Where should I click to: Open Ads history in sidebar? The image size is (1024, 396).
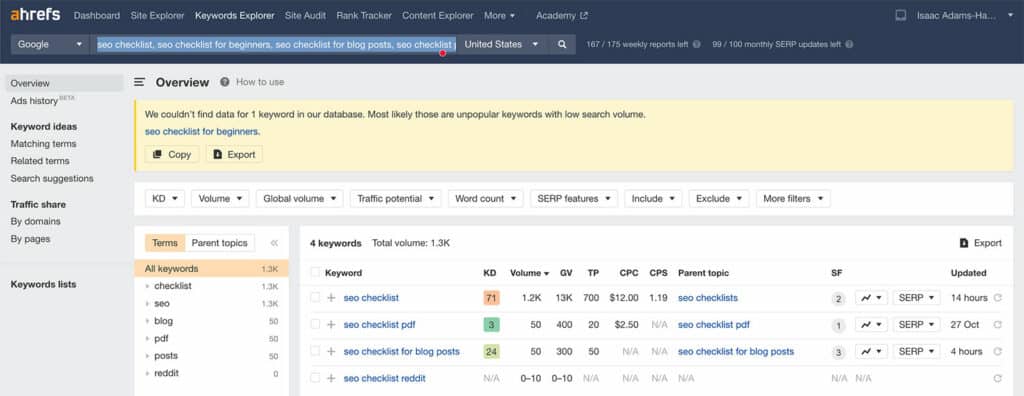coord(35,101)
